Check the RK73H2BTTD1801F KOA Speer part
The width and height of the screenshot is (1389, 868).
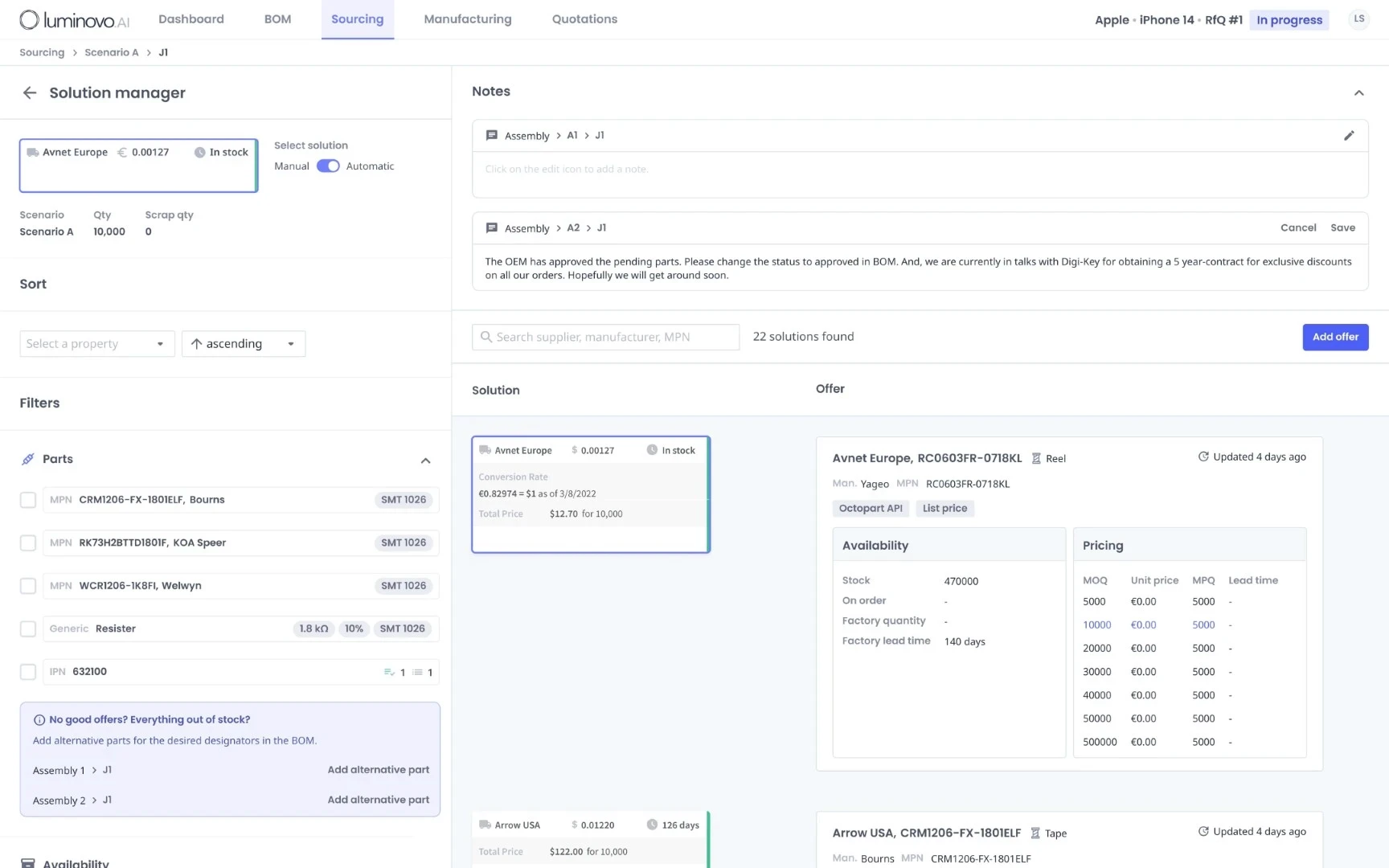click(x=28, y=543)
